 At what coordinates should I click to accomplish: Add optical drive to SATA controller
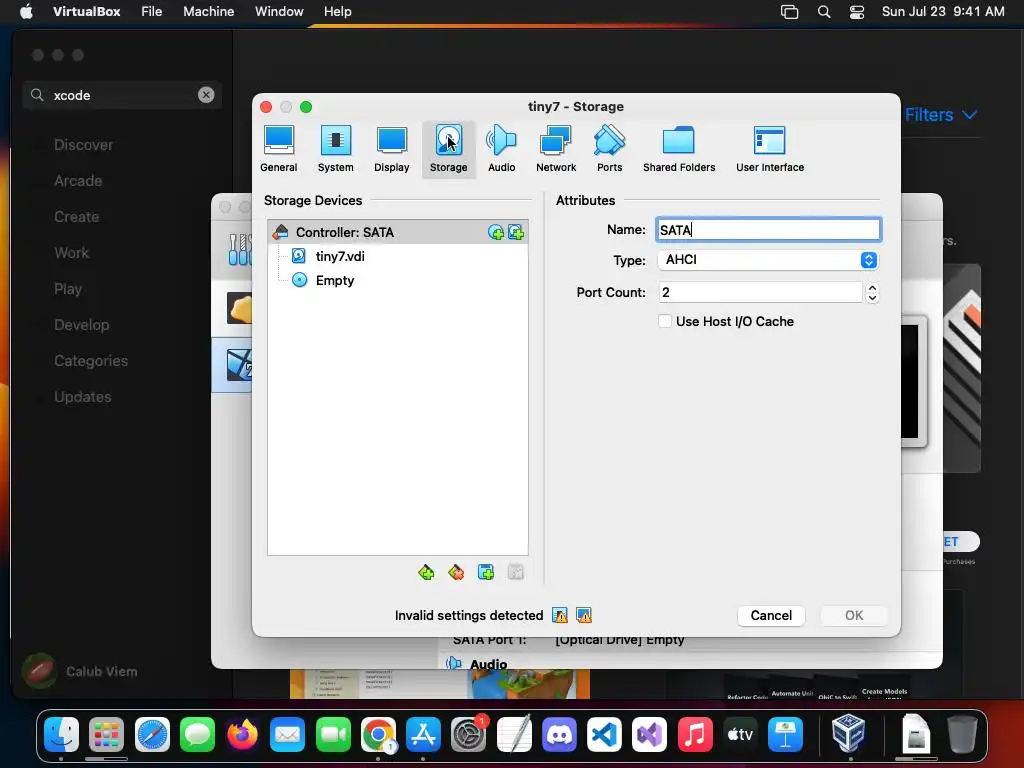click(x=496, y=232)
